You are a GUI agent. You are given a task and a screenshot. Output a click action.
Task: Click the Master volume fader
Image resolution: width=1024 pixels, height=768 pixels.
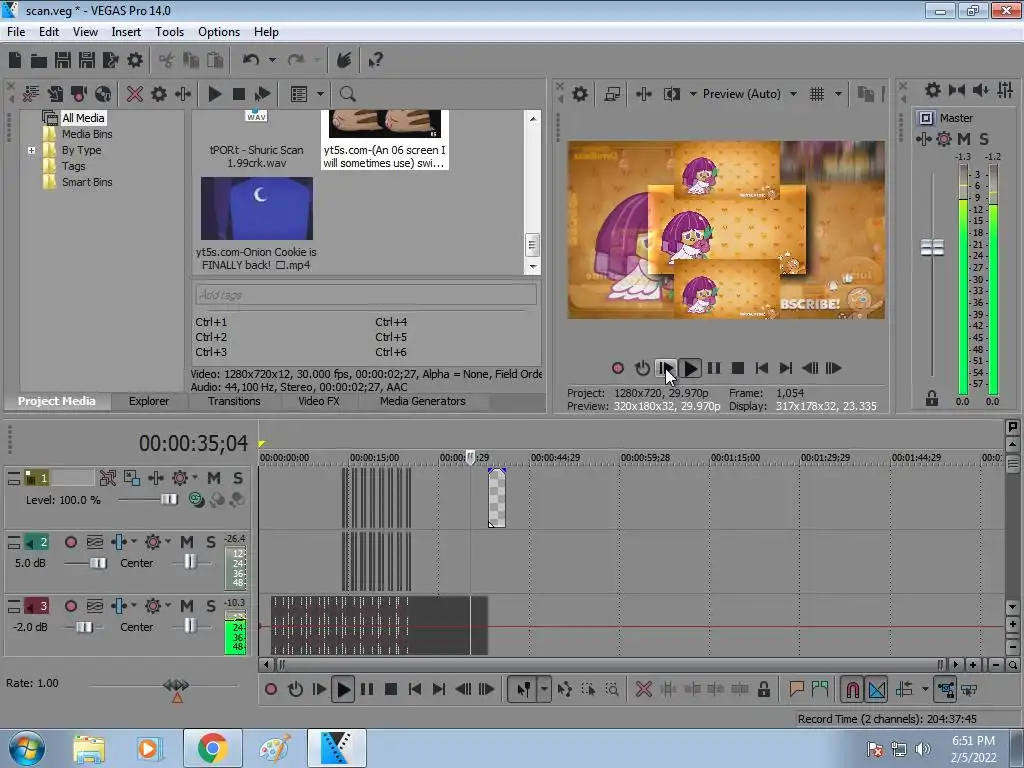[x=932, y=248]
